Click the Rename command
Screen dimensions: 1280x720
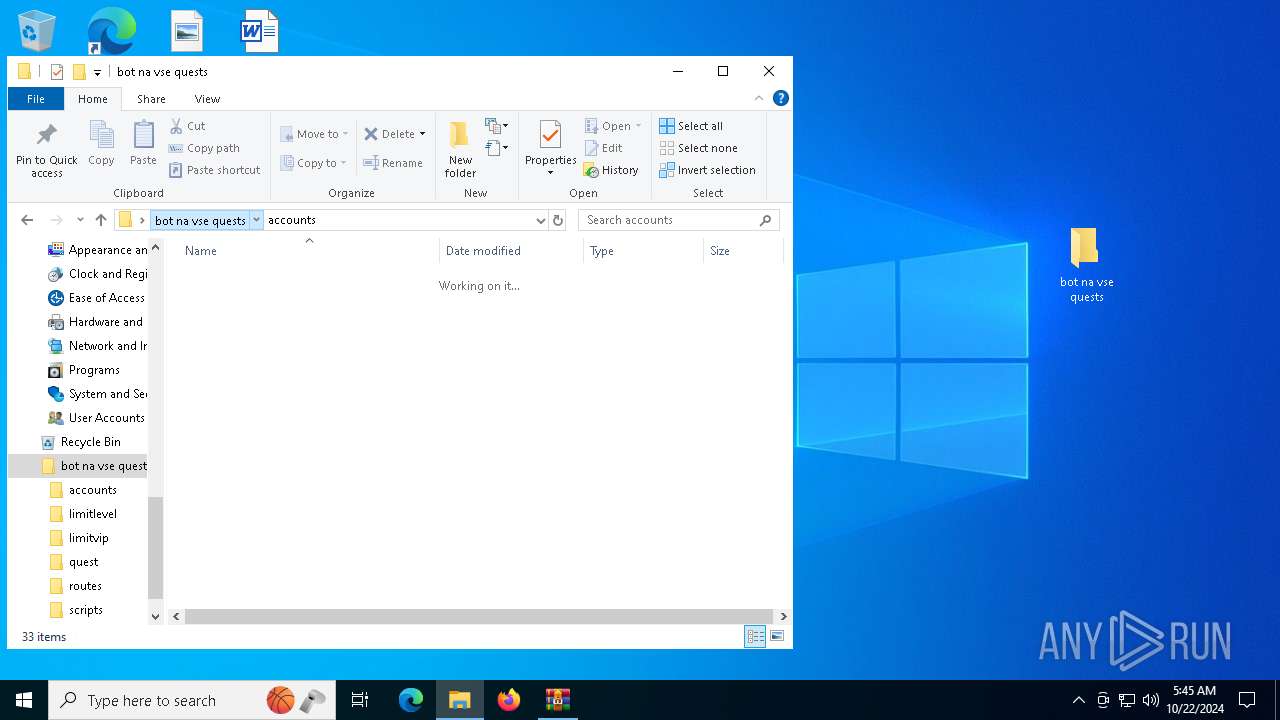coord(393,163)
